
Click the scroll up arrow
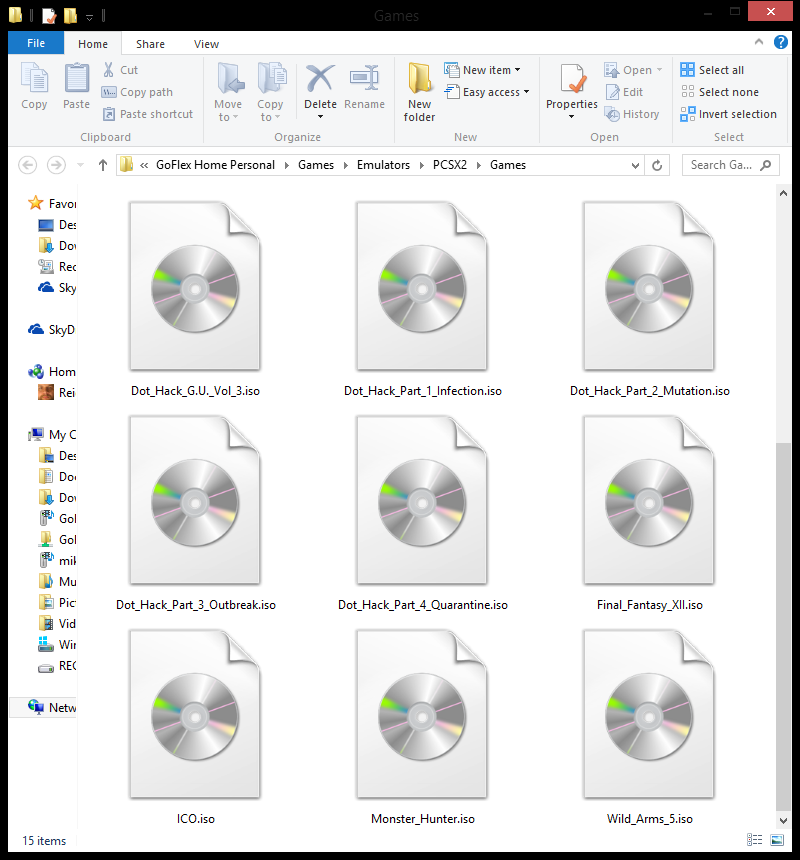pos(783,193)
